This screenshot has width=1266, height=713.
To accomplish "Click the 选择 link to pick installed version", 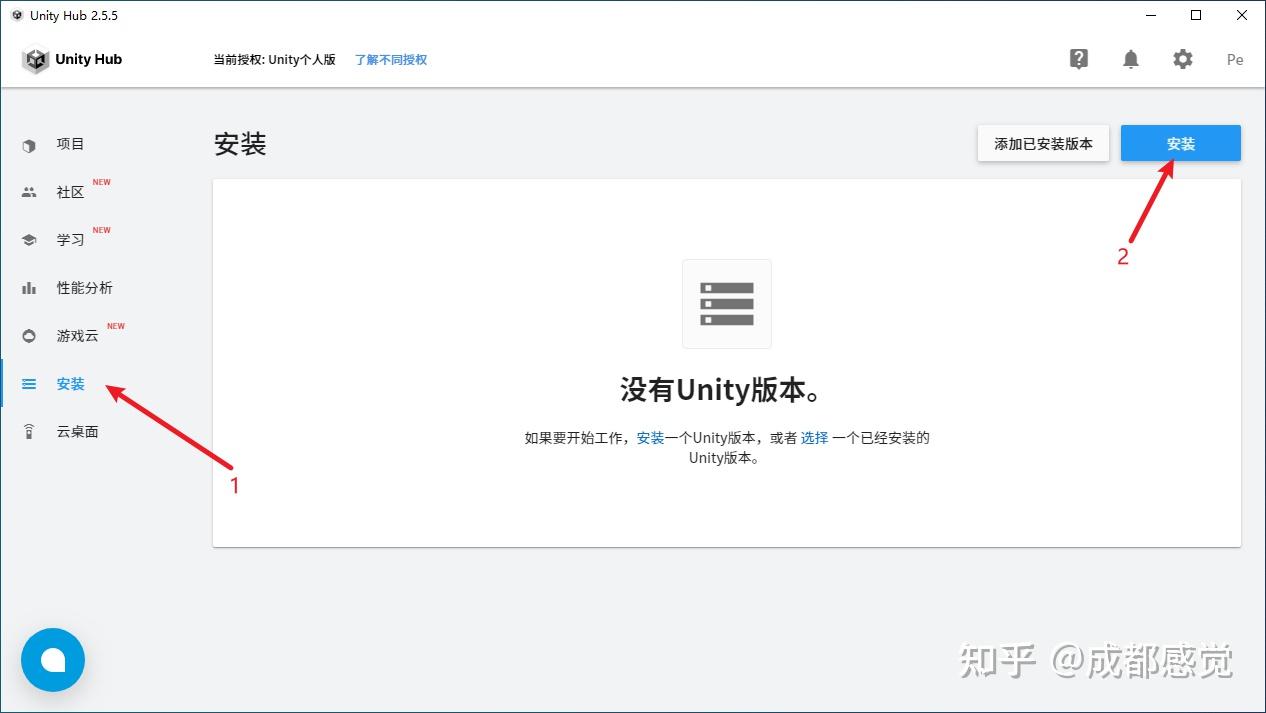I will pos(813,437).
